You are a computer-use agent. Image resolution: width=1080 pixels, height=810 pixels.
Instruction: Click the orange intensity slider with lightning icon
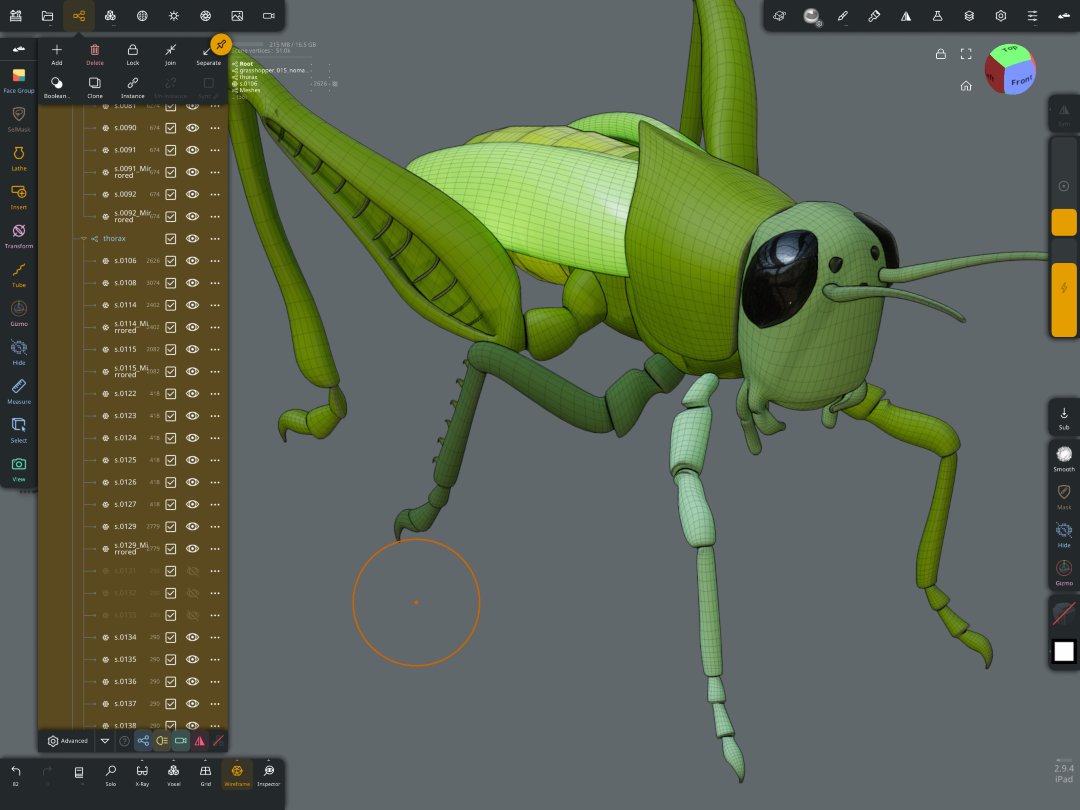pos(1063,300)
